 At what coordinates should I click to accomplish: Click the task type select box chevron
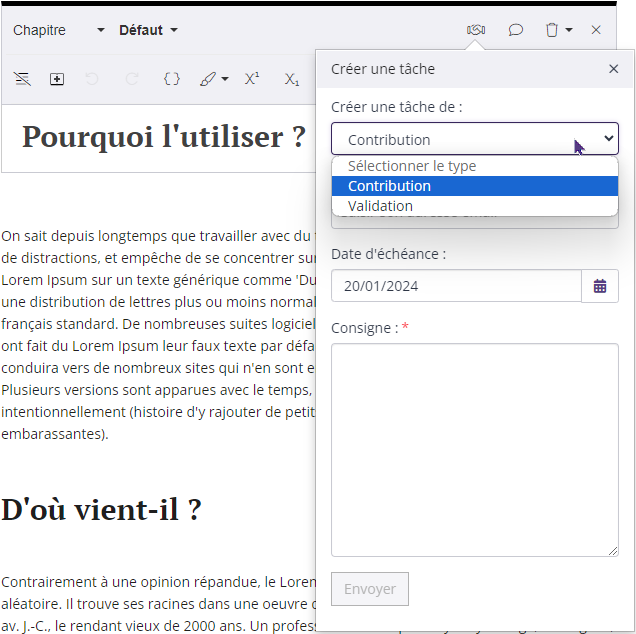pos(608,138)
